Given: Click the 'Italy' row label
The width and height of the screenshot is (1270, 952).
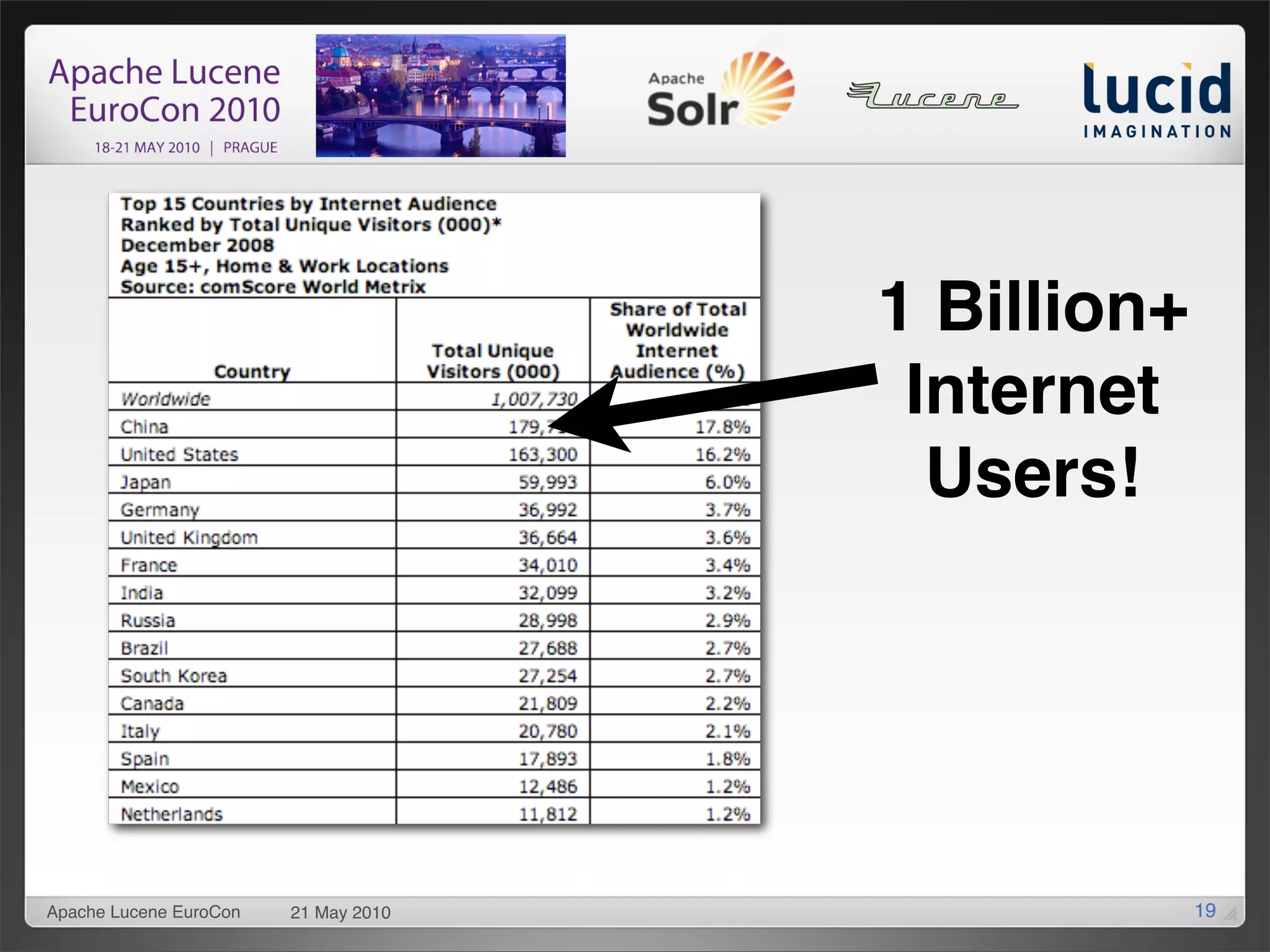Looking at the screenshot, I should 140,732.
